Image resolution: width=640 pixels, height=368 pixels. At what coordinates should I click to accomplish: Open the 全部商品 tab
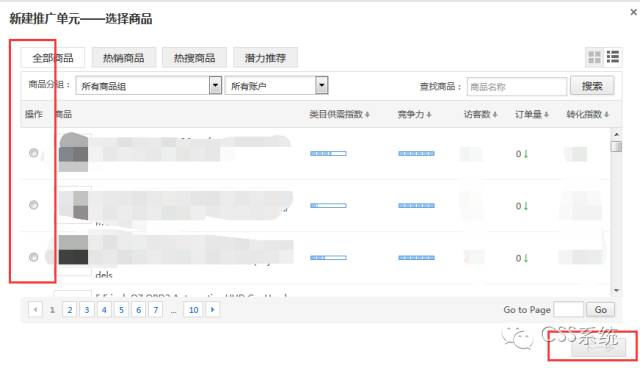[53, 58]
